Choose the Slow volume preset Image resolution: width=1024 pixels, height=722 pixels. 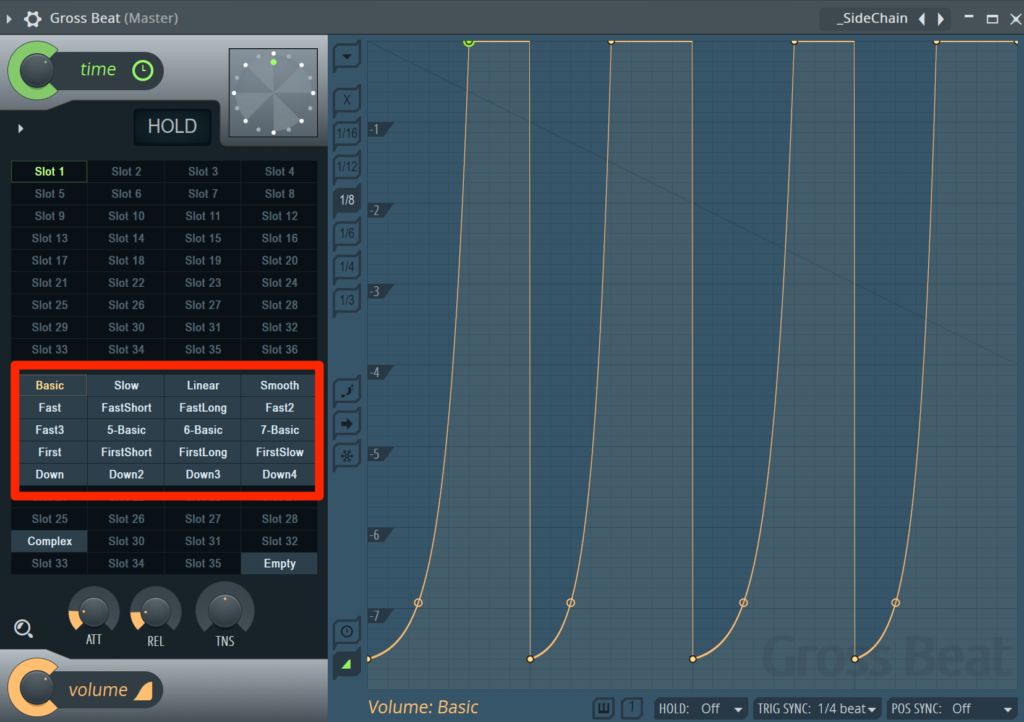(126, 385)
